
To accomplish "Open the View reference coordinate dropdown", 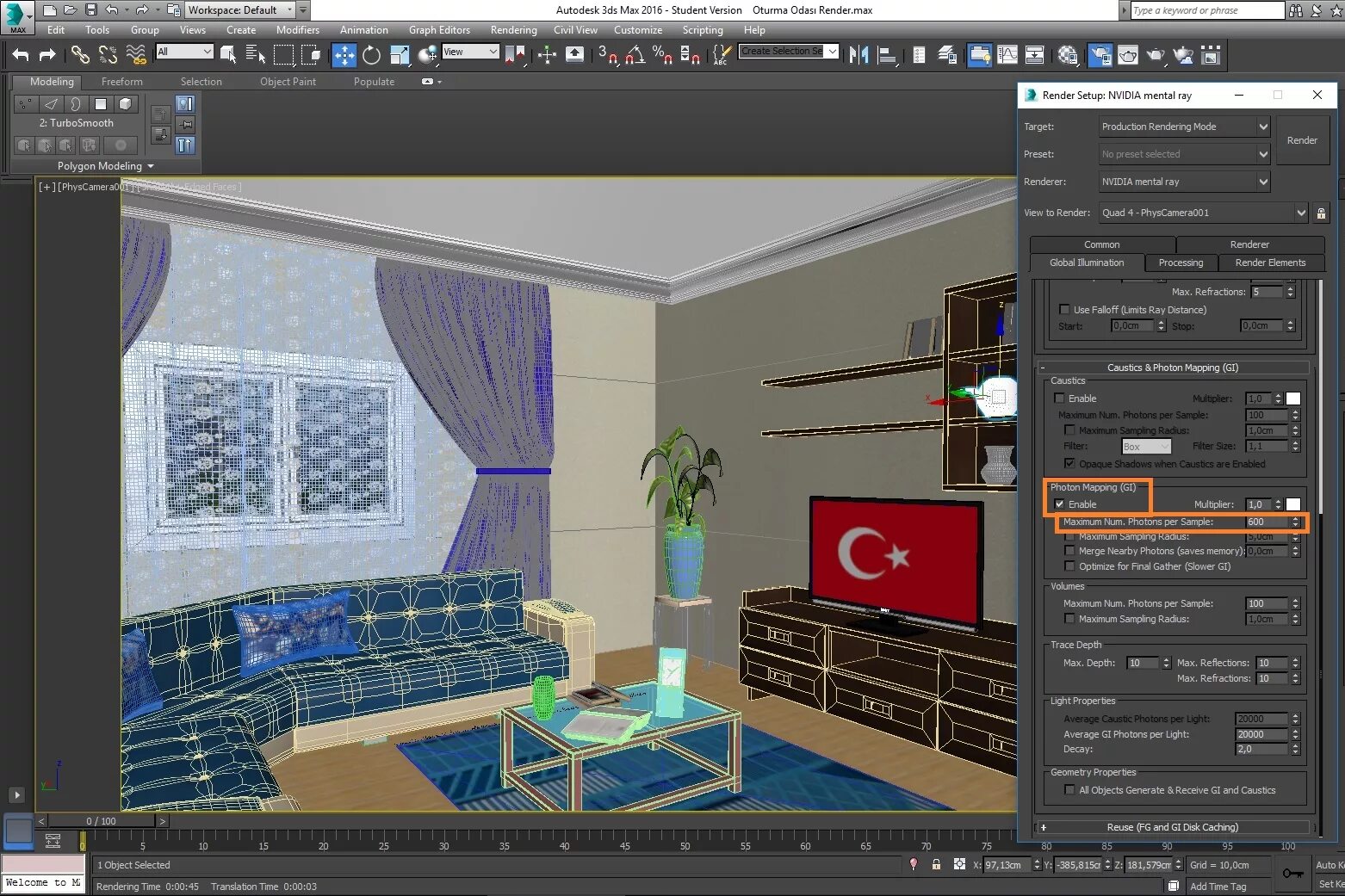I will pos(470,52).
